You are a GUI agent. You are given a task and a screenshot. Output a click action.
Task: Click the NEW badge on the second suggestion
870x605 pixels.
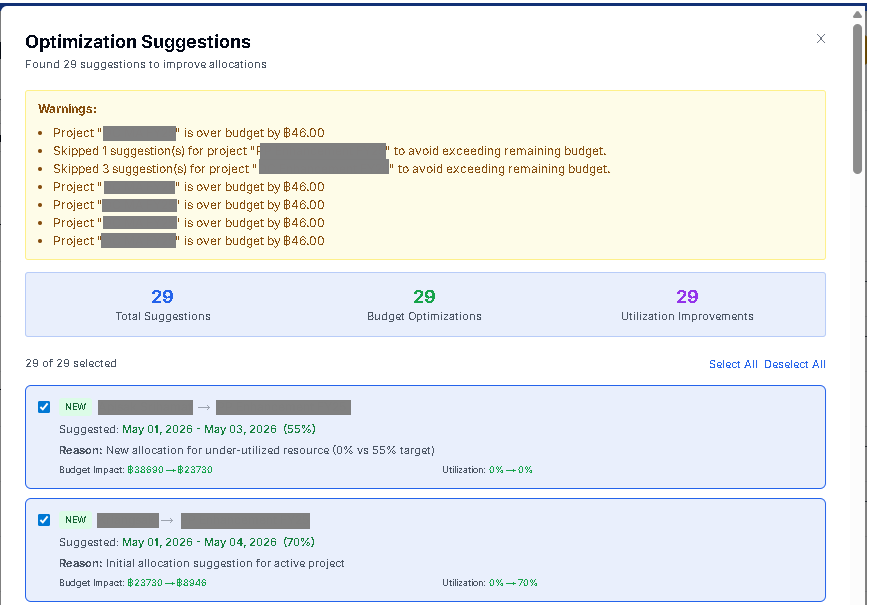[x=76, y=519]
